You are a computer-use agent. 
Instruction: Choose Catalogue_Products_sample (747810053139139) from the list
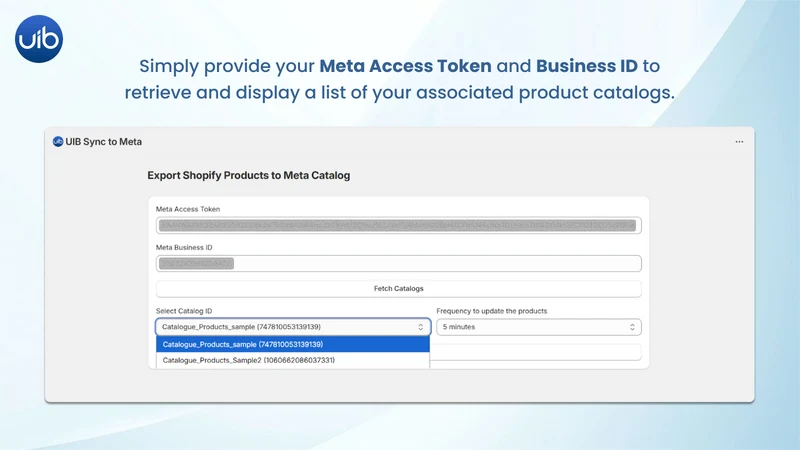click(x=293, y=344)
